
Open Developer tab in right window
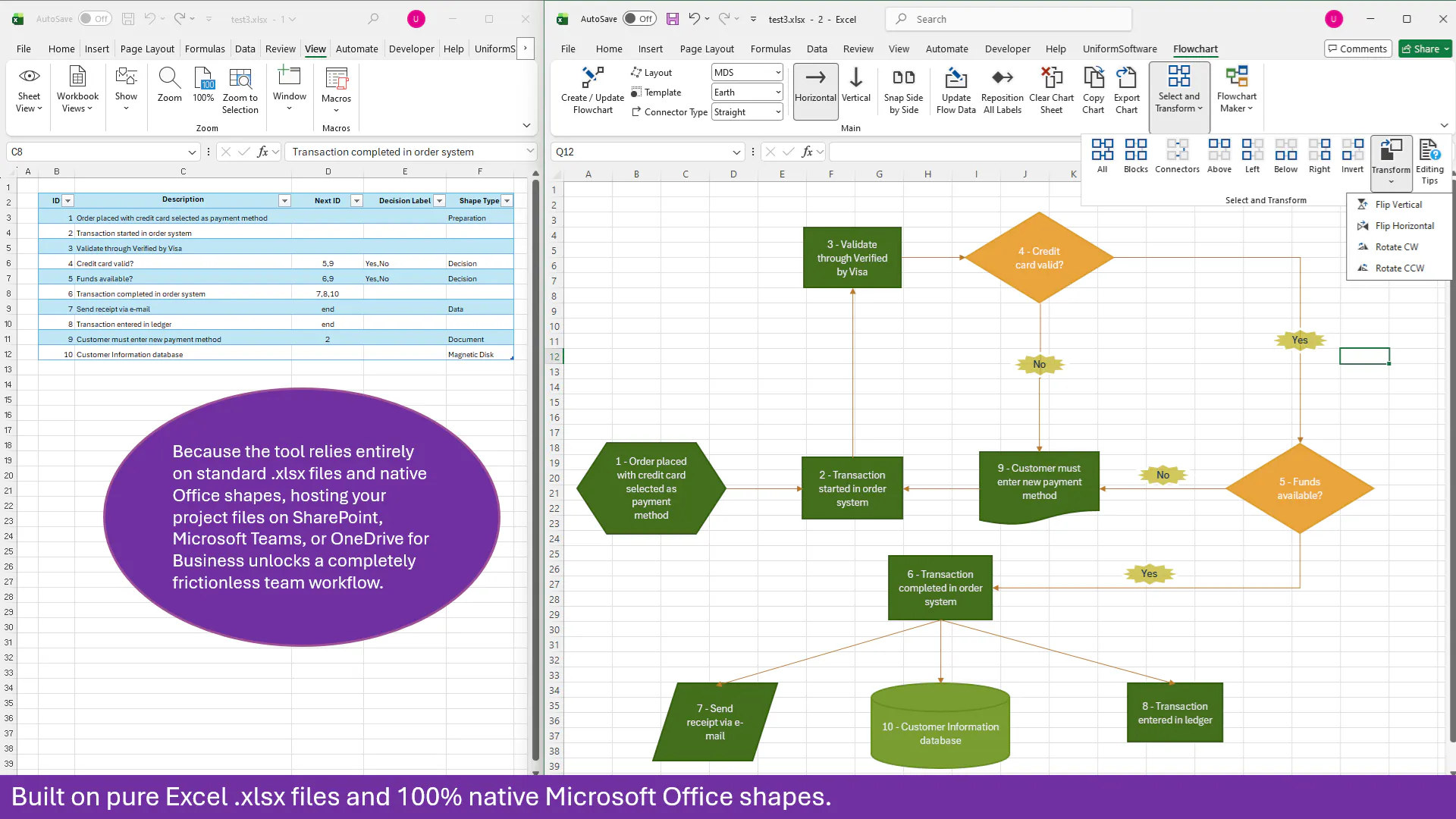pos(1007,49)
